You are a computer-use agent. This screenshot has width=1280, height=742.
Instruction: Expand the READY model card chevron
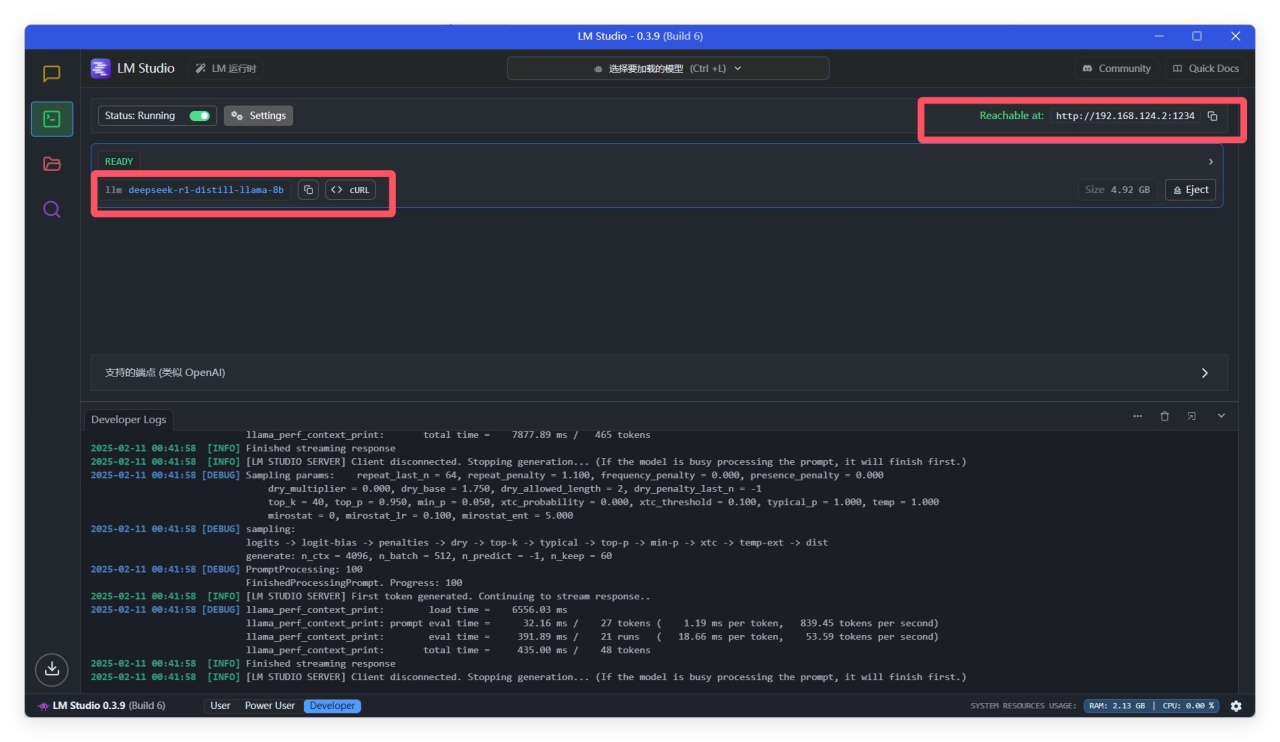1211,161
